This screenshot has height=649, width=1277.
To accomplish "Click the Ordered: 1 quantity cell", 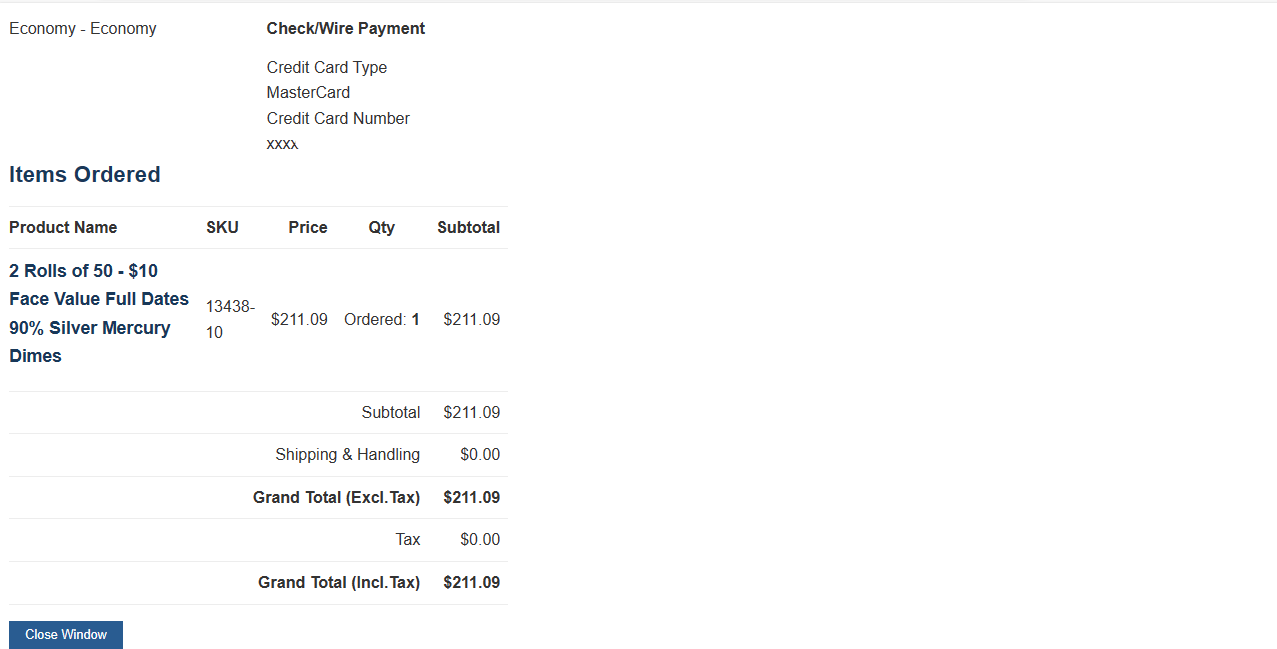I will tap(382, 319).
